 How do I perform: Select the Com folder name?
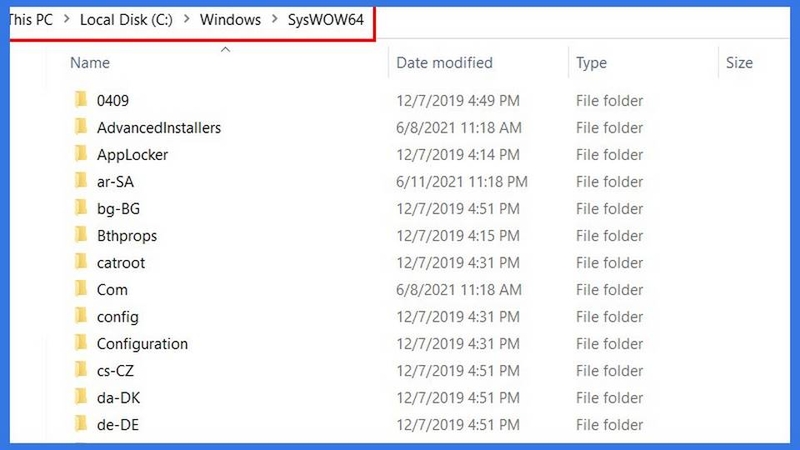click(112, 290)
